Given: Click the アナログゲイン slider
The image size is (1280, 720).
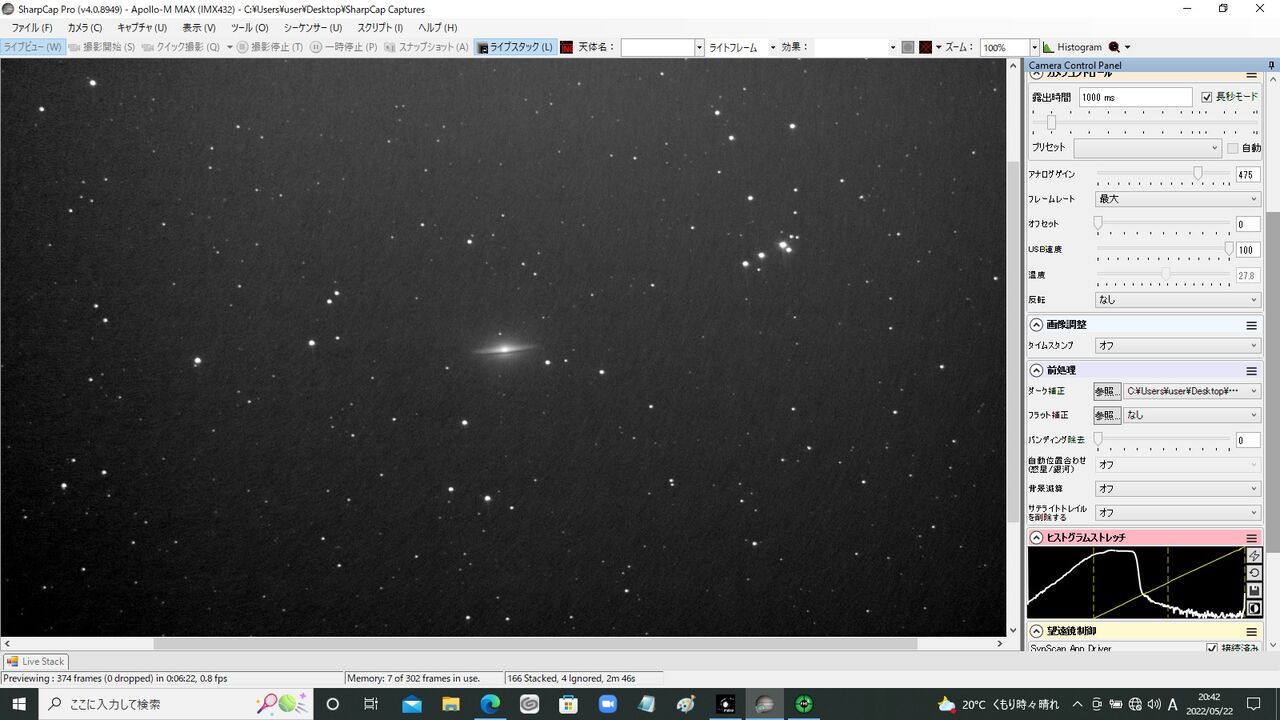Looking at the screenshot, I should (x=1164, y=174).
